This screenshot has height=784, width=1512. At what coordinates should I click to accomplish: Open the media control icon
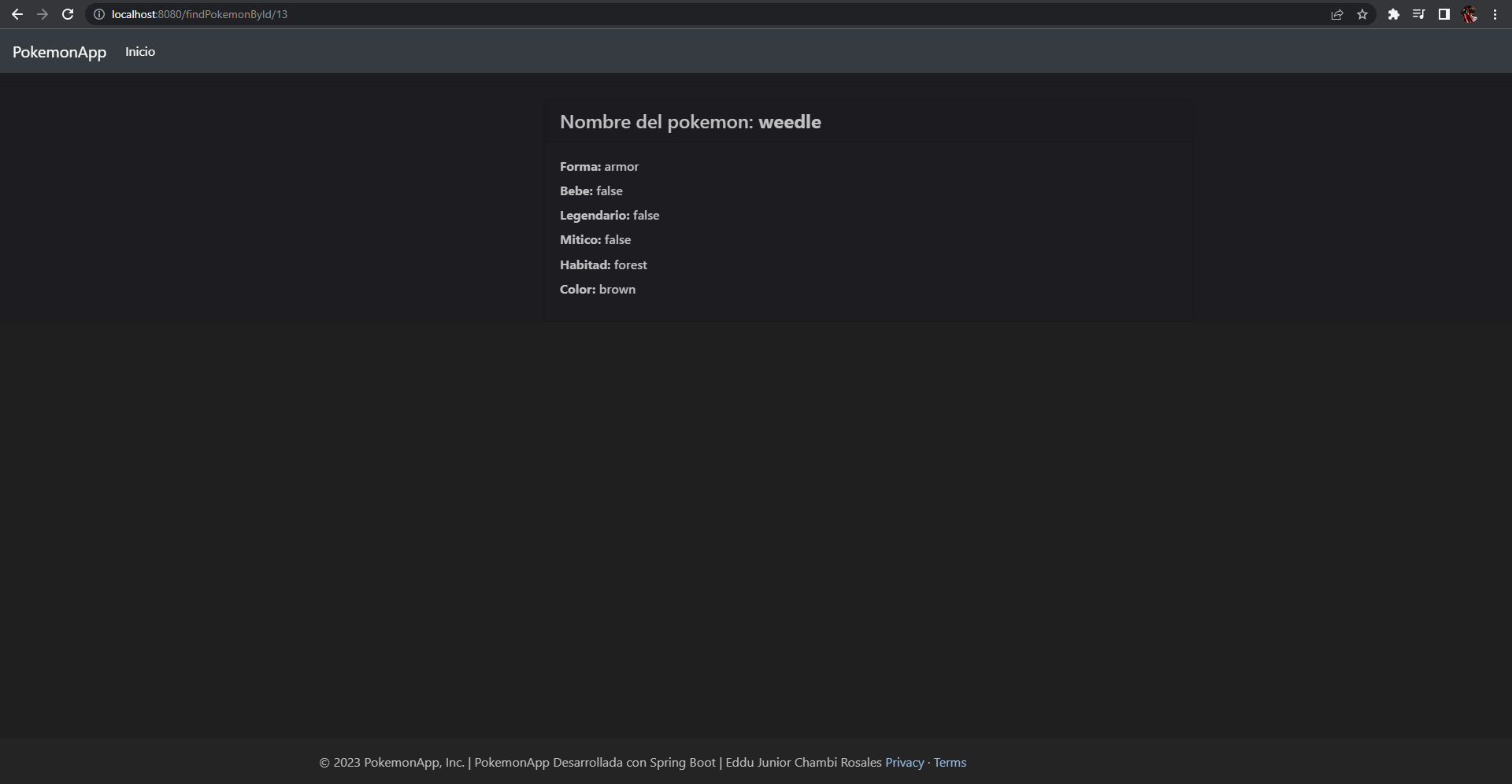tap(1419, 14)
